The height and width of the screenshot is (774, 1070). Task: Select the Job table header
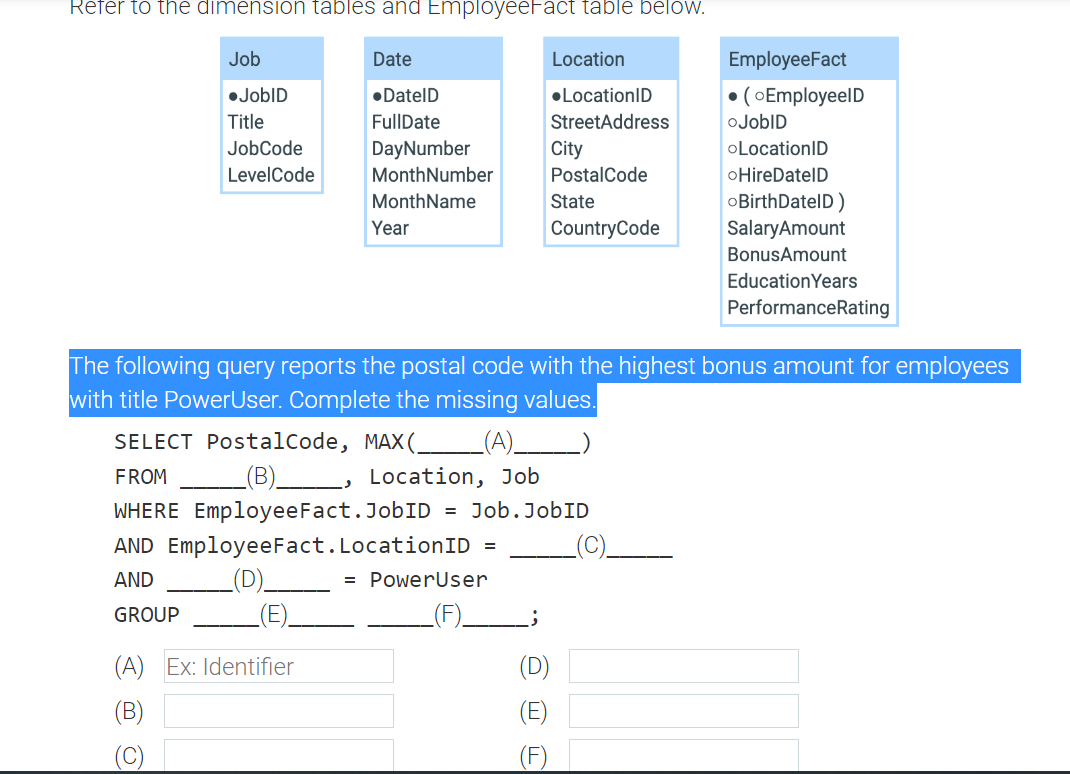click(x=243, y=59)
